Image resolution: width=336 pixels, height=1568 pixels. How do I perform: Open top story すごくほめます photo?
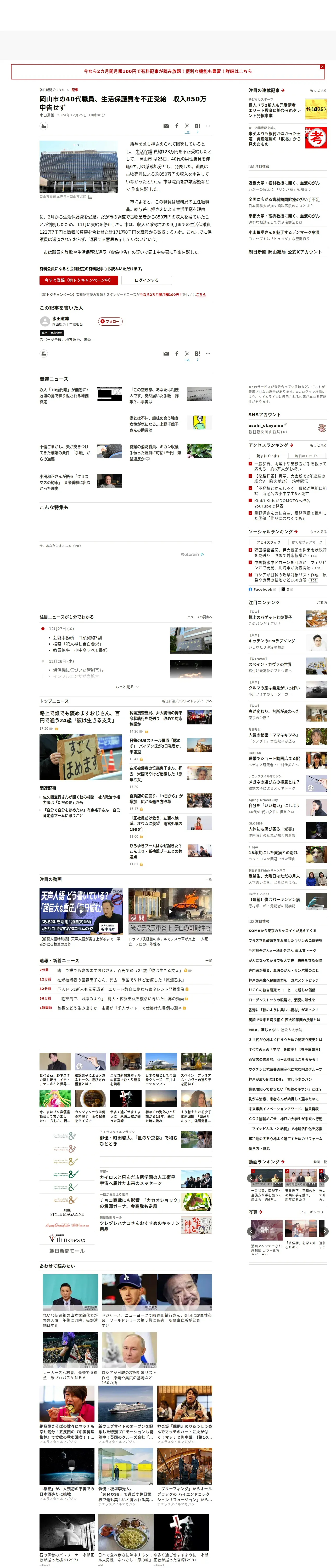(x=81, y=757)
